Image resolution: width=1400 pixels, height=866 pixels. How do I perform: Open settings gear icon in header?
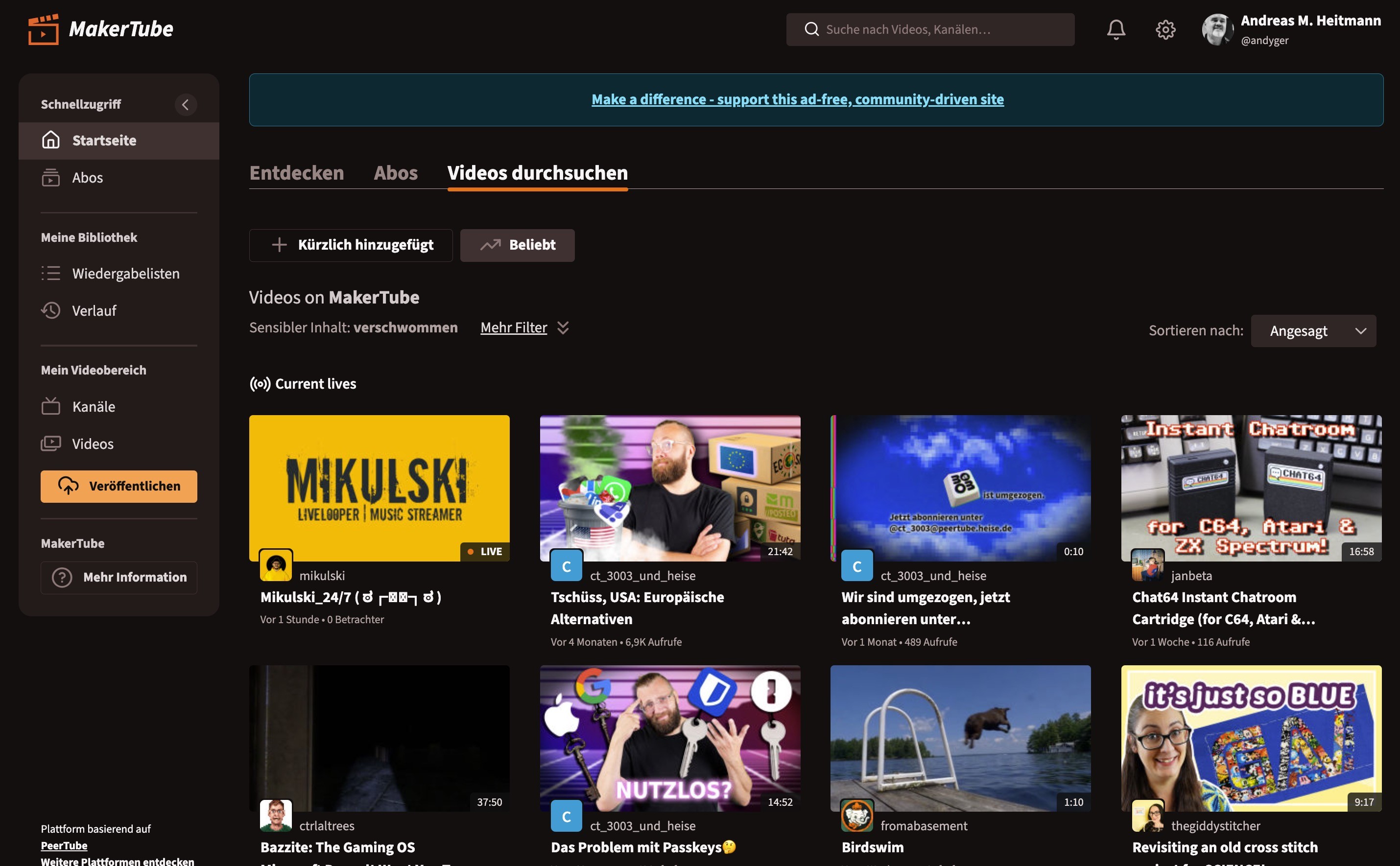click(1165, 29)
